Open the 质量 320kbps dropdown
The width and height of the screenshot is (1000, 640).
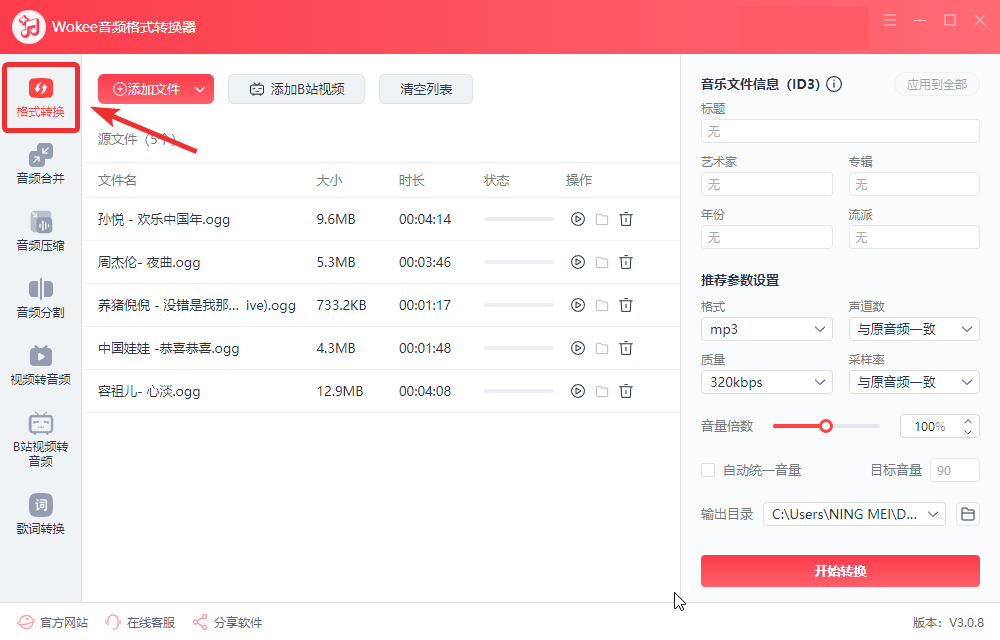[x=767, y=382]
